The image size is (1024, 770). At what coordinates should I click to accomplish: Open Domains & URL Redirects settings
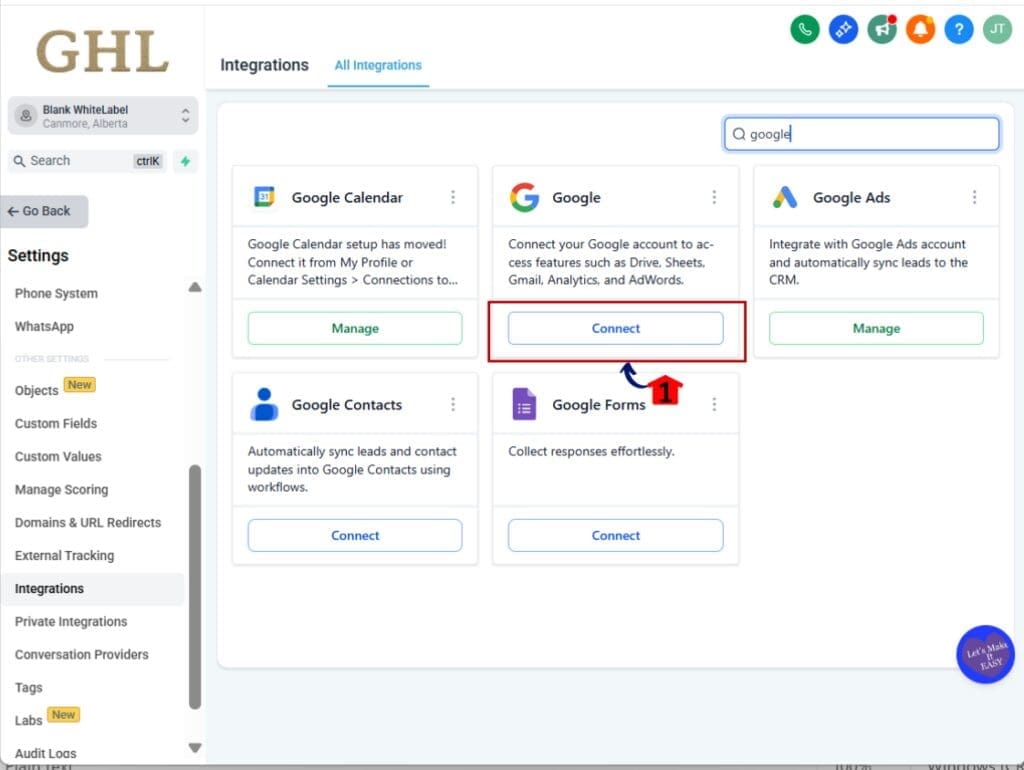88,522
